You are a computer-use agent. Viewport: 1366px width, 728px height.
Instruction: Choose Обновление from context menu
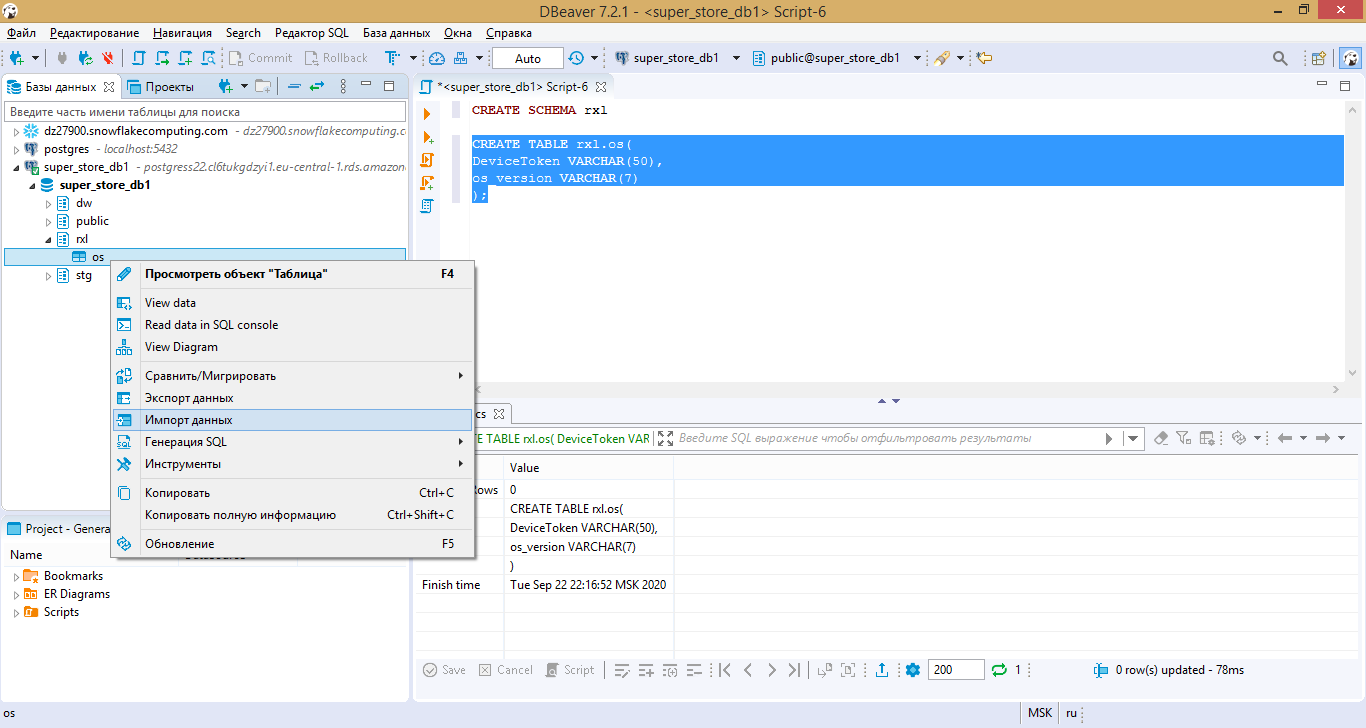292,544
